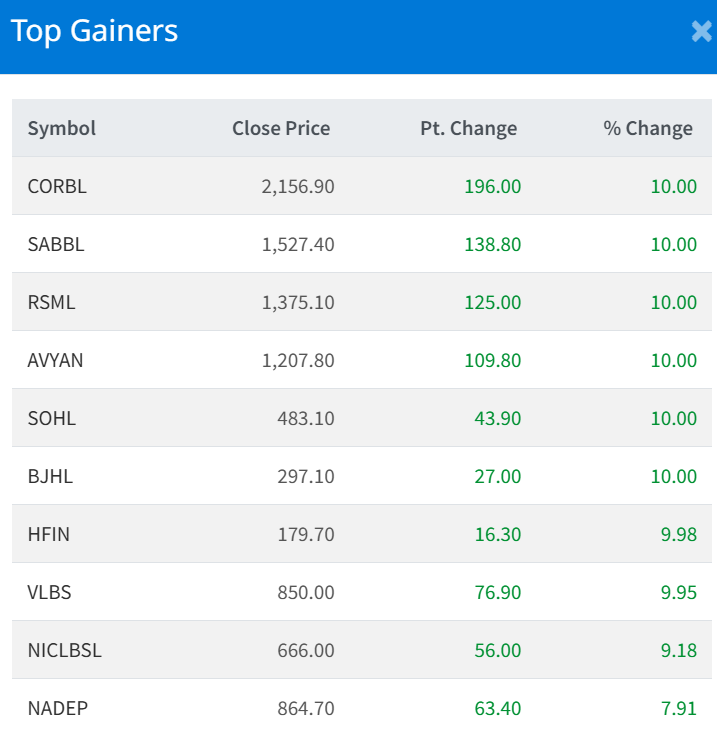Image resolution: width=717 pixels, height=735 pixels.
Task: Open the AVYAN stock symbol
Action: pyautogui.click(x=56, y=360)
